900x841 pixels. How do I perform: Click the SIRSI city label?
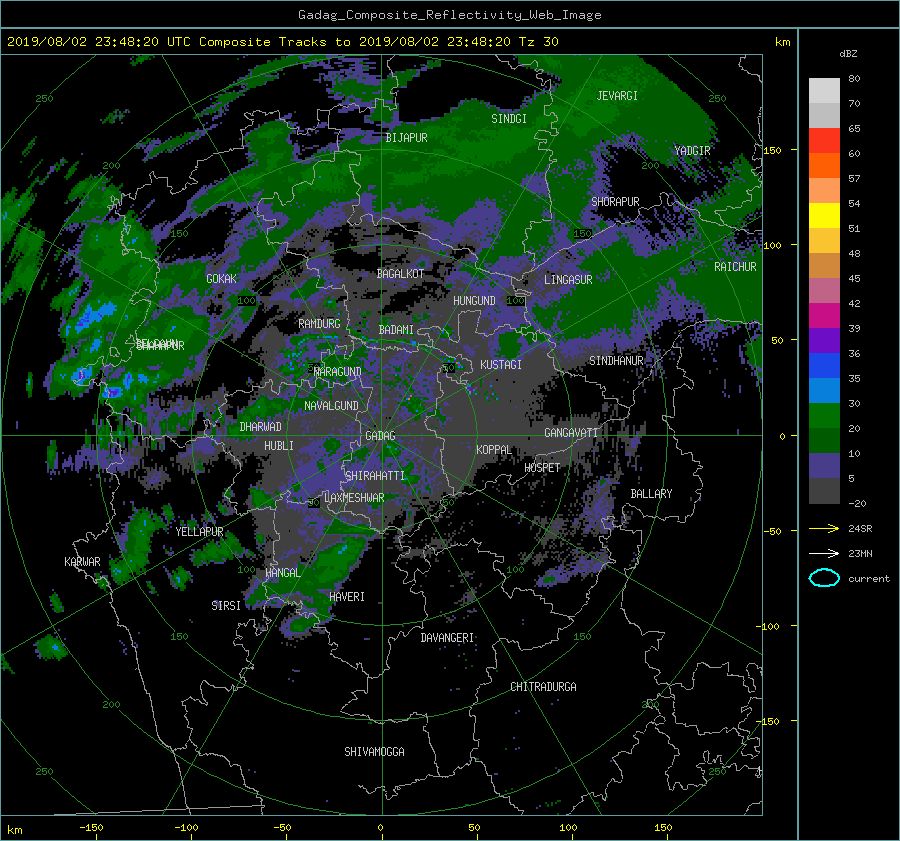226,606
